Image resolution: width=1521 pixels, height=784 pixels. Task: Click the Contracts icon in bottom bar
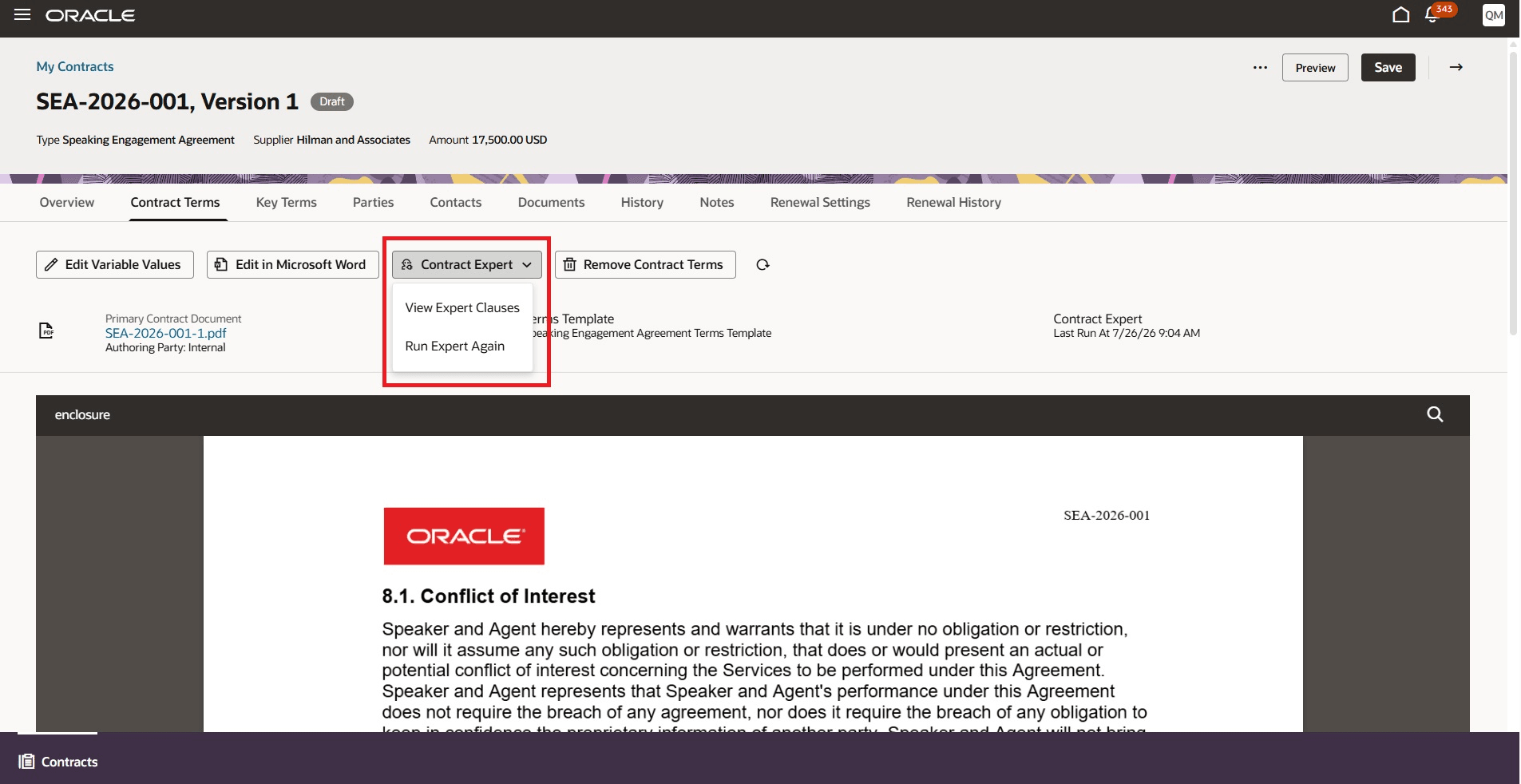[x=27, y=762]
